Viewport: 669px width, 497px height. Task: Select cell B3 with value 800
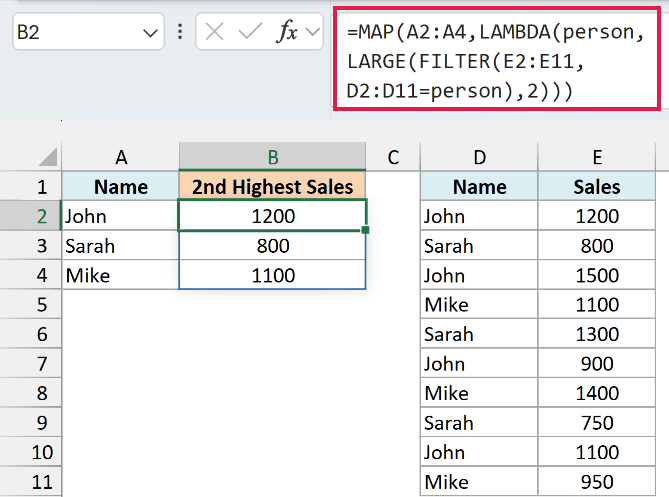(x=273, y=246)
